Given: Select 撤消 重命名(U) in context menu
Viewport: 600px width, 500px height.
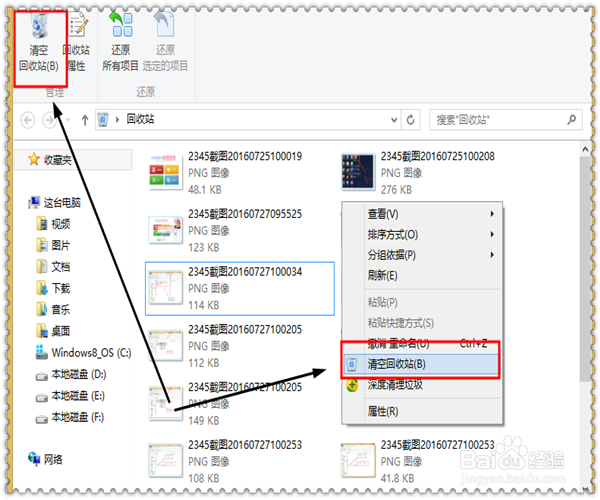Looking at the screenshot, I should [x=421, y=344].
